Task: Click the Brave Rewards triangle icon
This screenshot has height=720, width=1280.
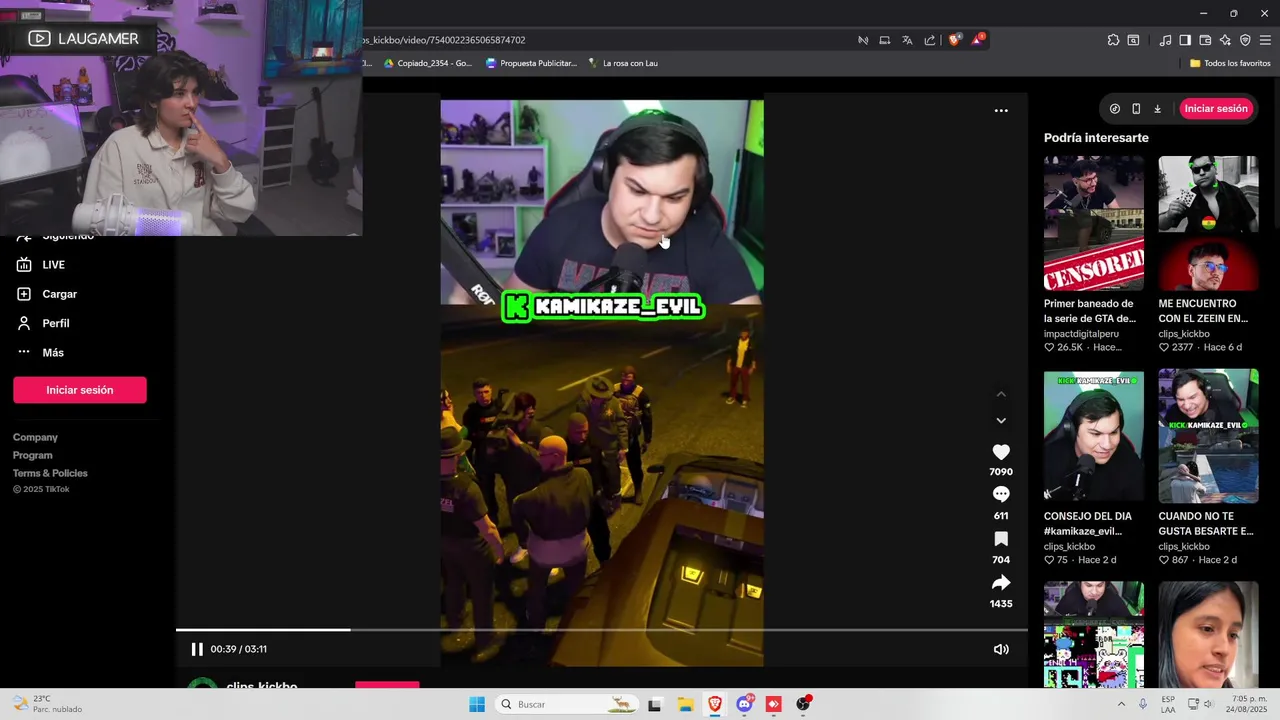Action: point(978,40)
